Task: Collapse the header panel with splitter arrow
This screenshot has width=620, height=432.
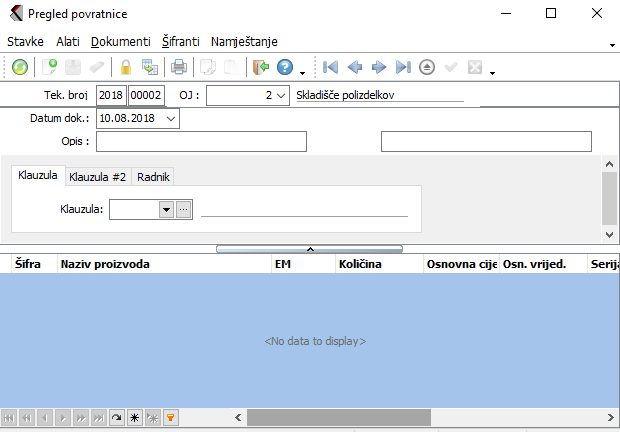Action: (310, 248)
